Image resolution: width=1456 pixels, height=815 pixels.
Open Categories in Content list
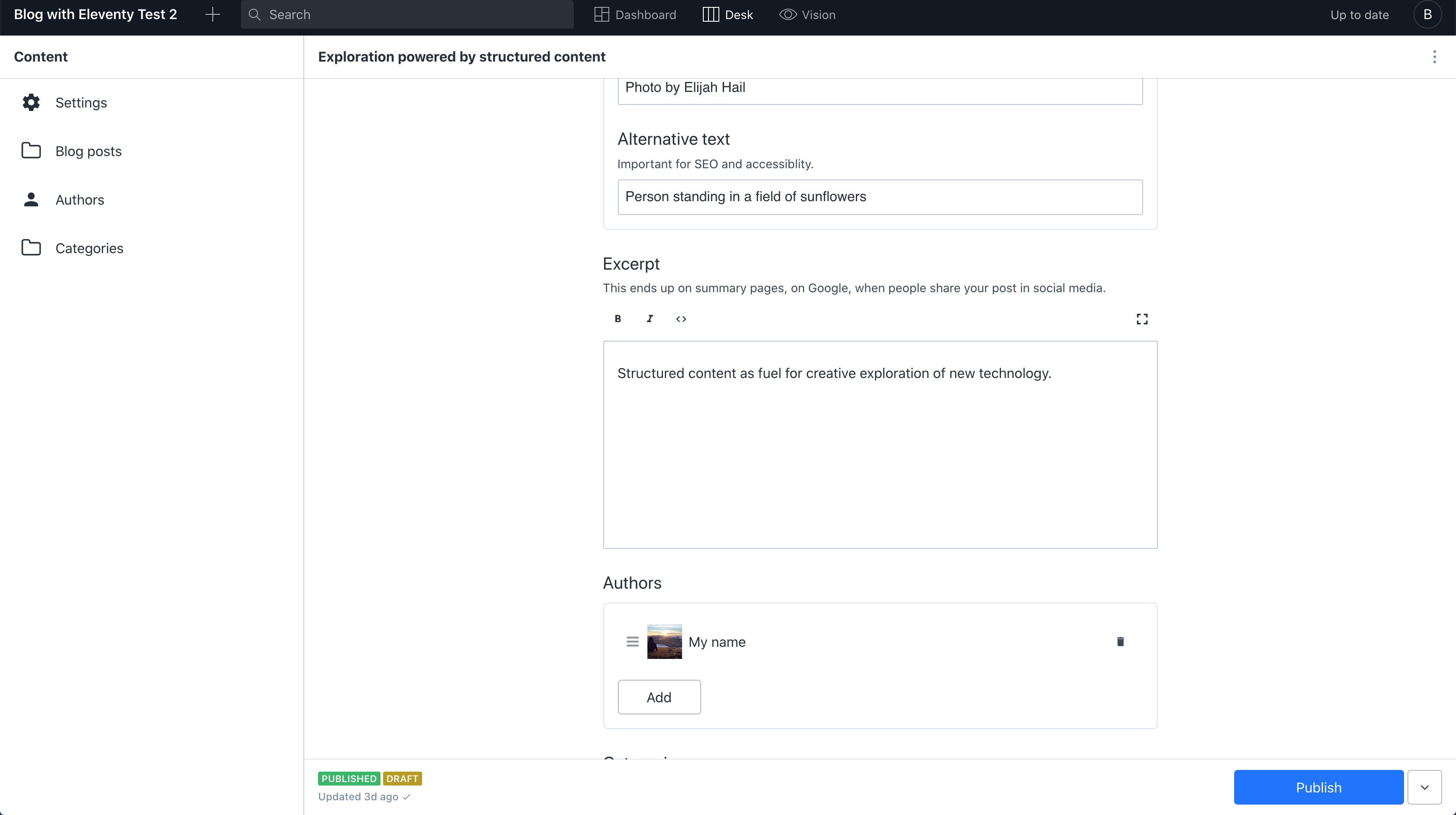[89, 248]
